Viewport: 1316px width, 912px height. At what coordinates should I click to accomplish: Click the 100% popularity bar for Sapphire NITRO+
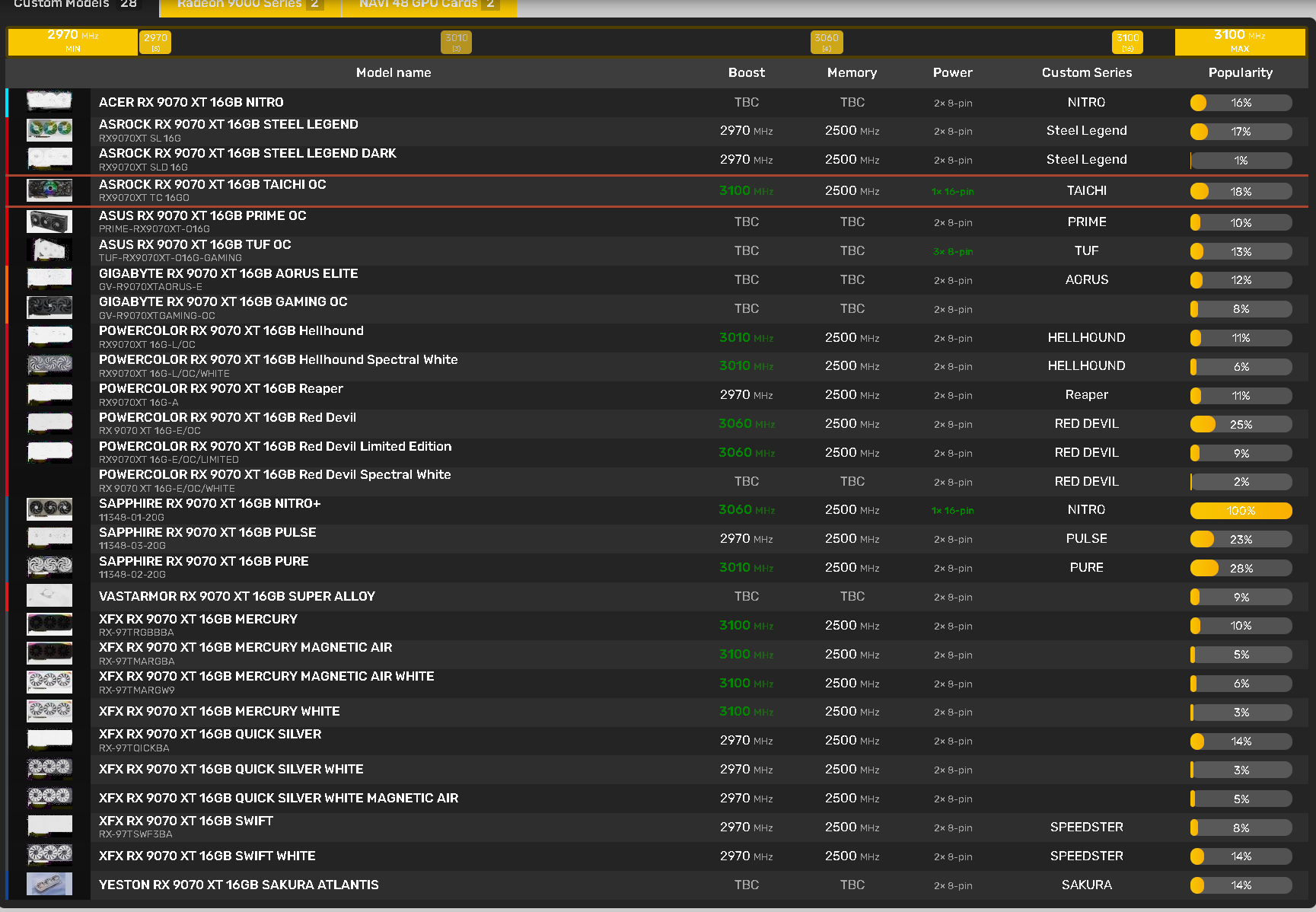click(x=1241, y=510)
